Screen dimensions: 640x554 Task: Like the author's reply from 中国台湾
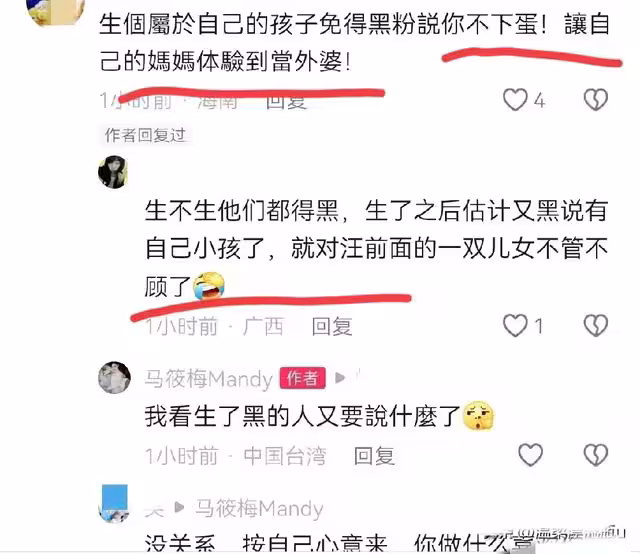(531, 455)
